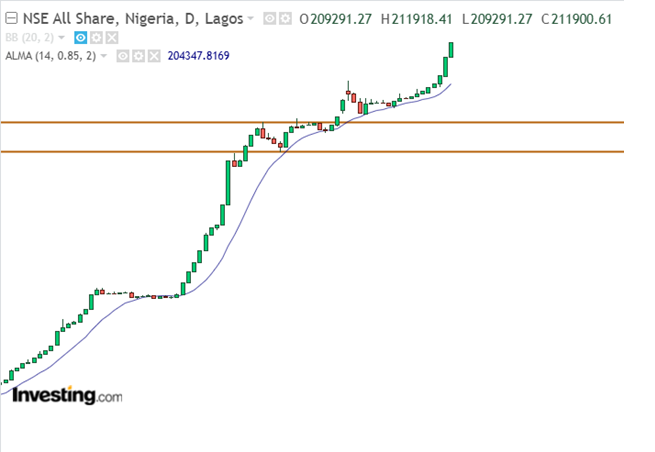655x452 pixels.
Task: Open ALMA indicator settings gear
Action: pos(139,55)
